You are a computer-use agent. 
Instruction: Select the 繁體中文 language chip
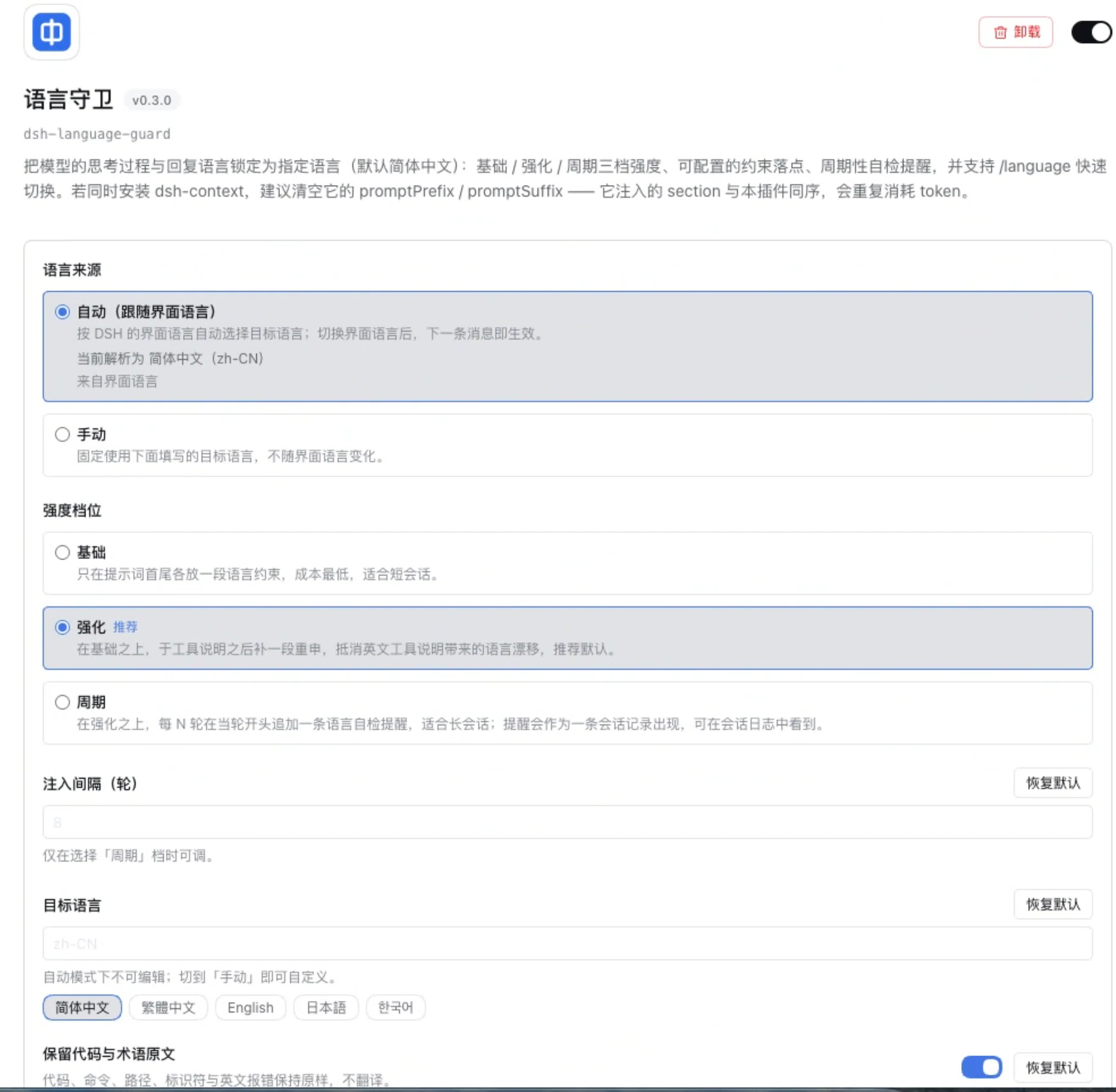pos(168,1007)
